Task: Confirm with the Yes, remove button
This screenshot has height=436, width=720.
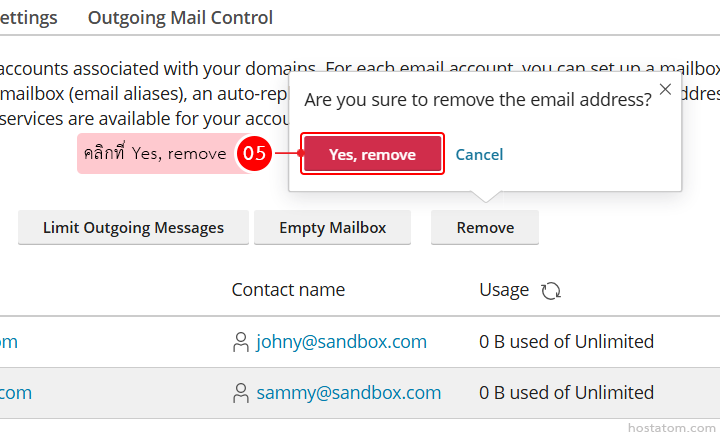Action: 372,154
